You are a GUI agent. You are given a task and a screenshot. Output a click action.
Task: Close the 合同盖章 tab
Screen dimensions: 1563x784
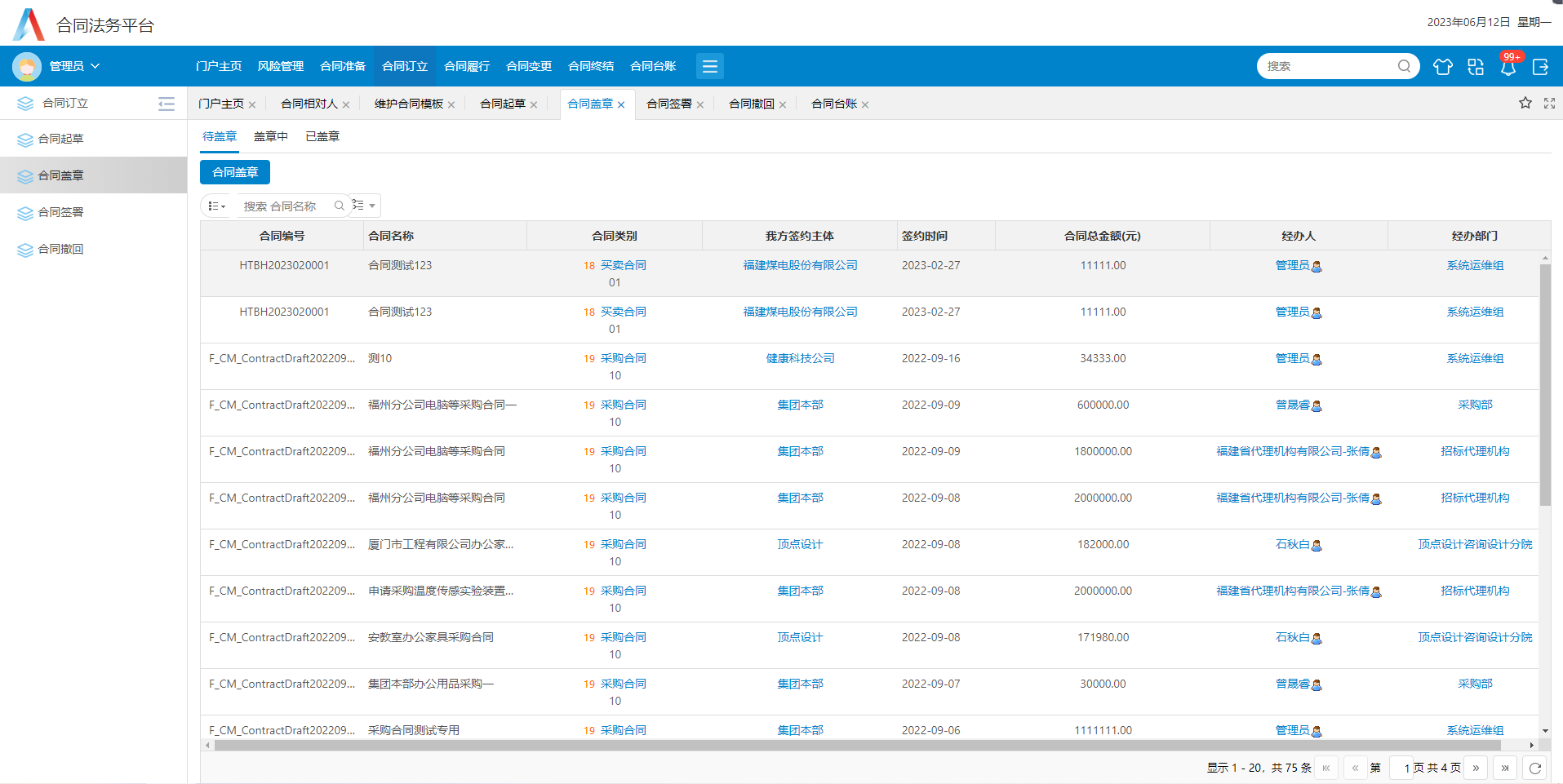click(621, 104)
